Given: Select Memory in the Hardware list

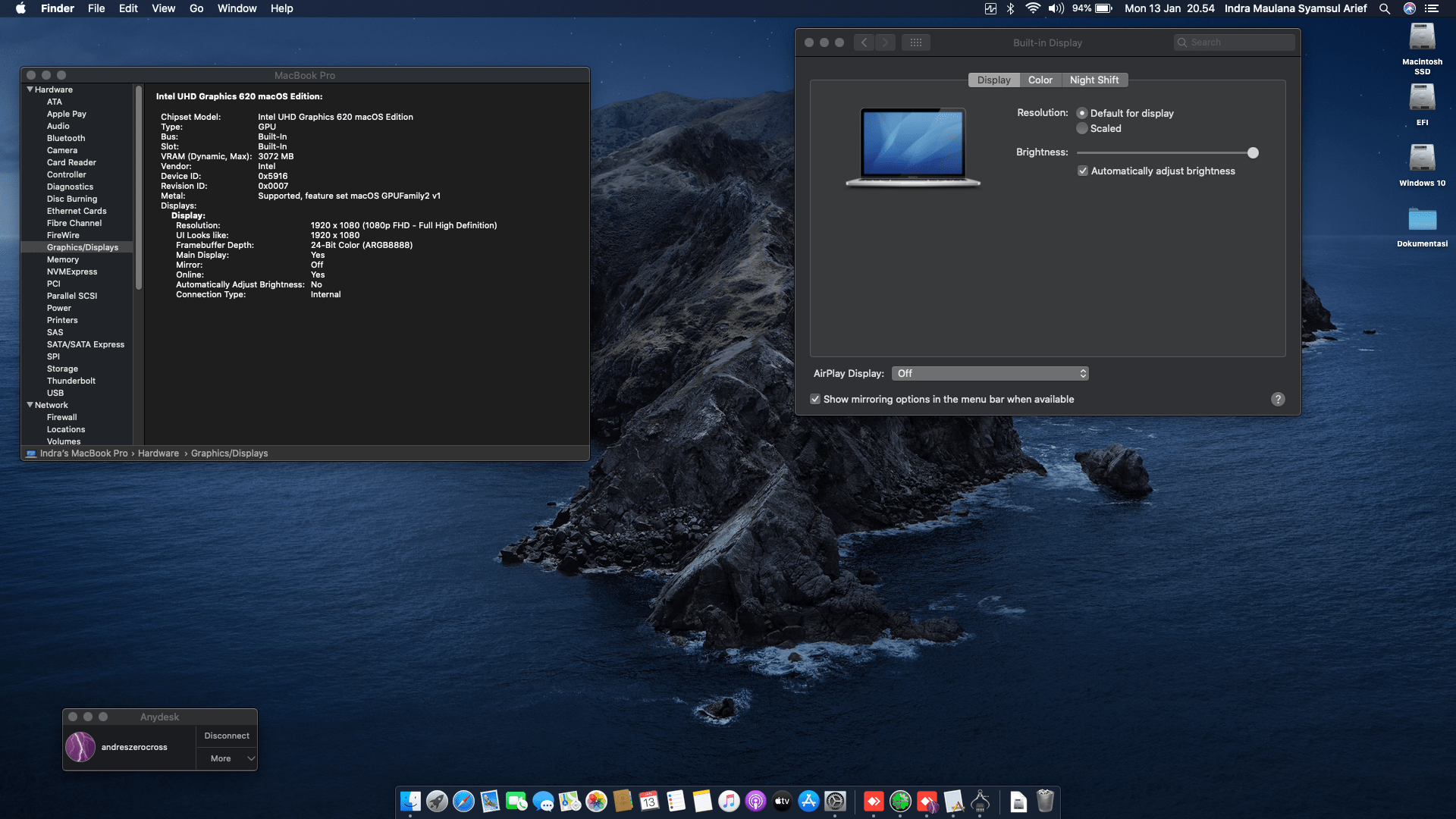Looking at the screenshot, I should coord(63,259).
